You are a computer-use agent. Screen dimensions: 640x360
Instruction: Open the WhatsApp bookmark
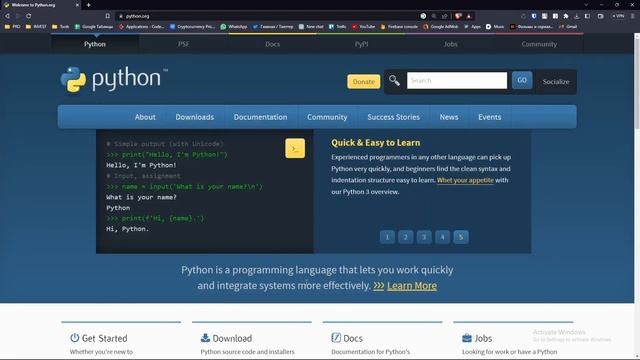tap(234, 27)
